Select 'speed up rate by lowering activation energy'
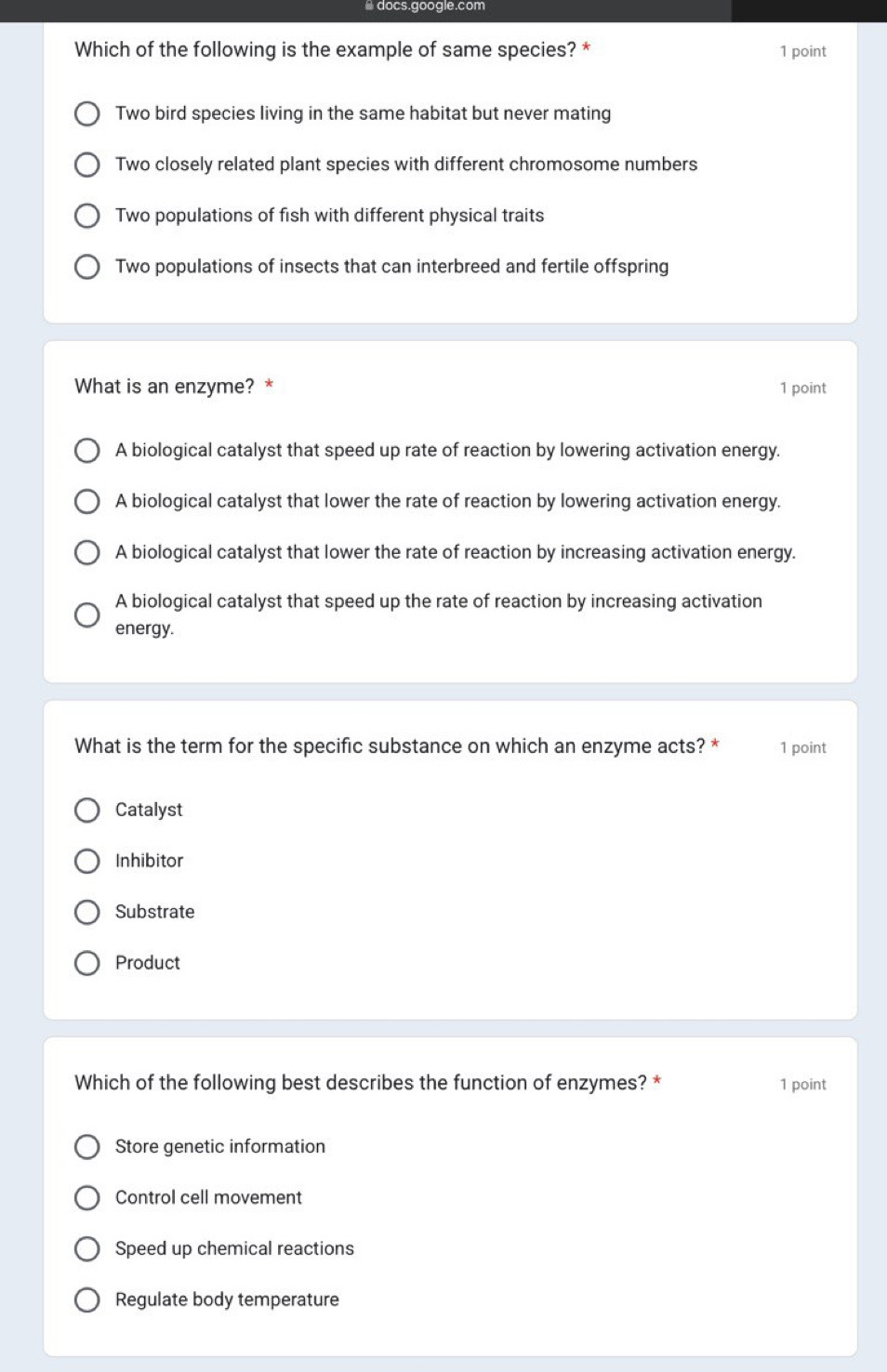The height and width of the screenshot is (1372, 887). click(86, 451)
